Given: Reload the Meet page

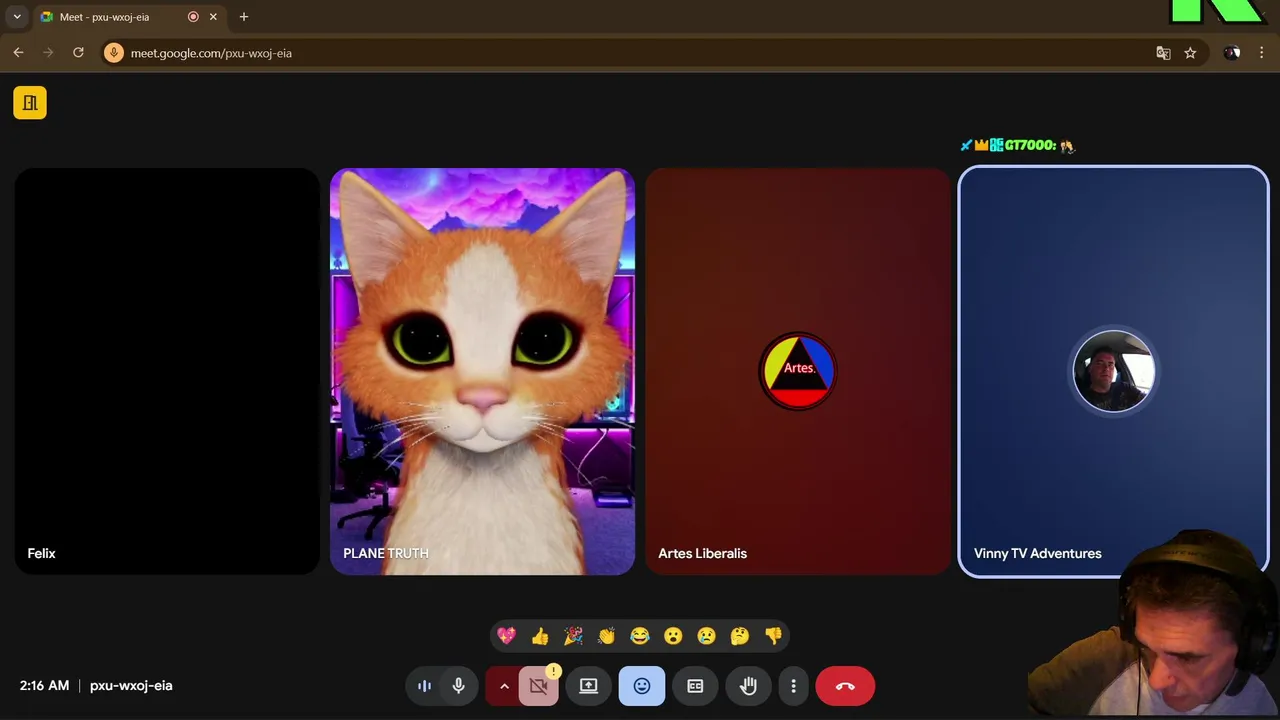Looking at the screenshot, I should (x=78, y=53).
